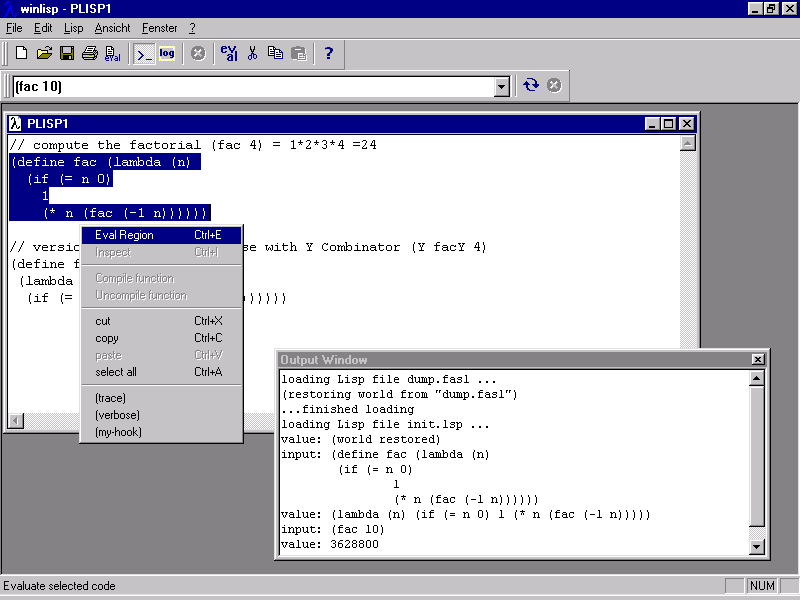This screenshot has width=800, height=600.
Task: Click Output Window scroll up arrow
Action: [757, 379]
